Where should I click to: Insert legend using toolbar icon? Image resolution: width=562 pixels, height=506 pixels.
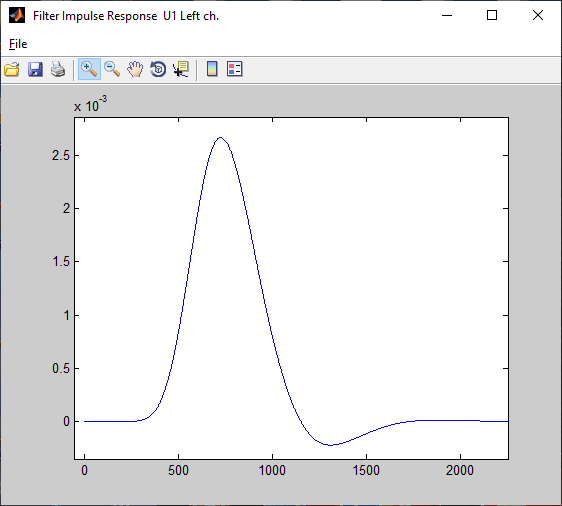[235, 69]
